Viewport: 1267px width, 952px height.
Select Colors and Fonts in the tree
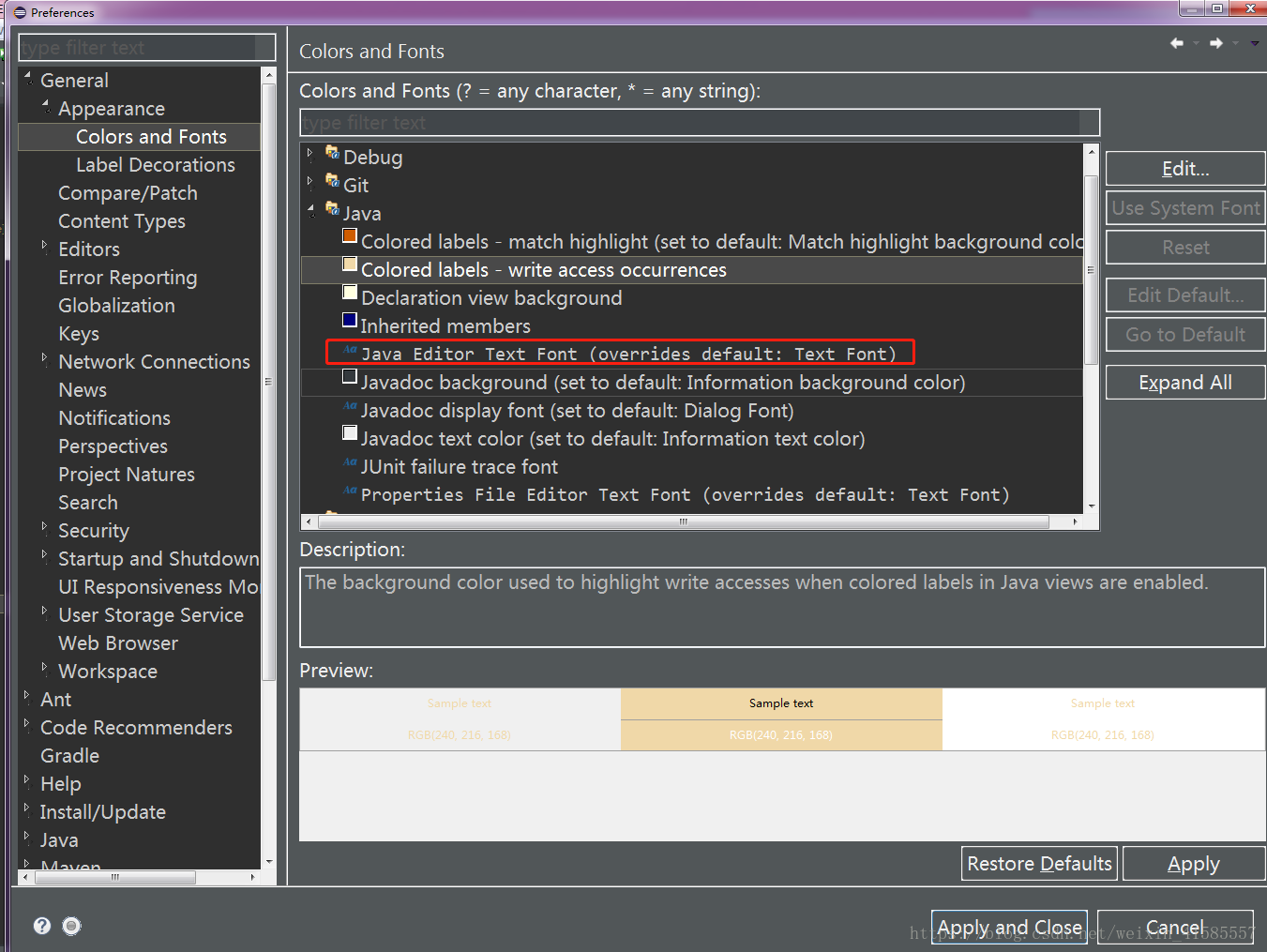click(x=151, y=137)
